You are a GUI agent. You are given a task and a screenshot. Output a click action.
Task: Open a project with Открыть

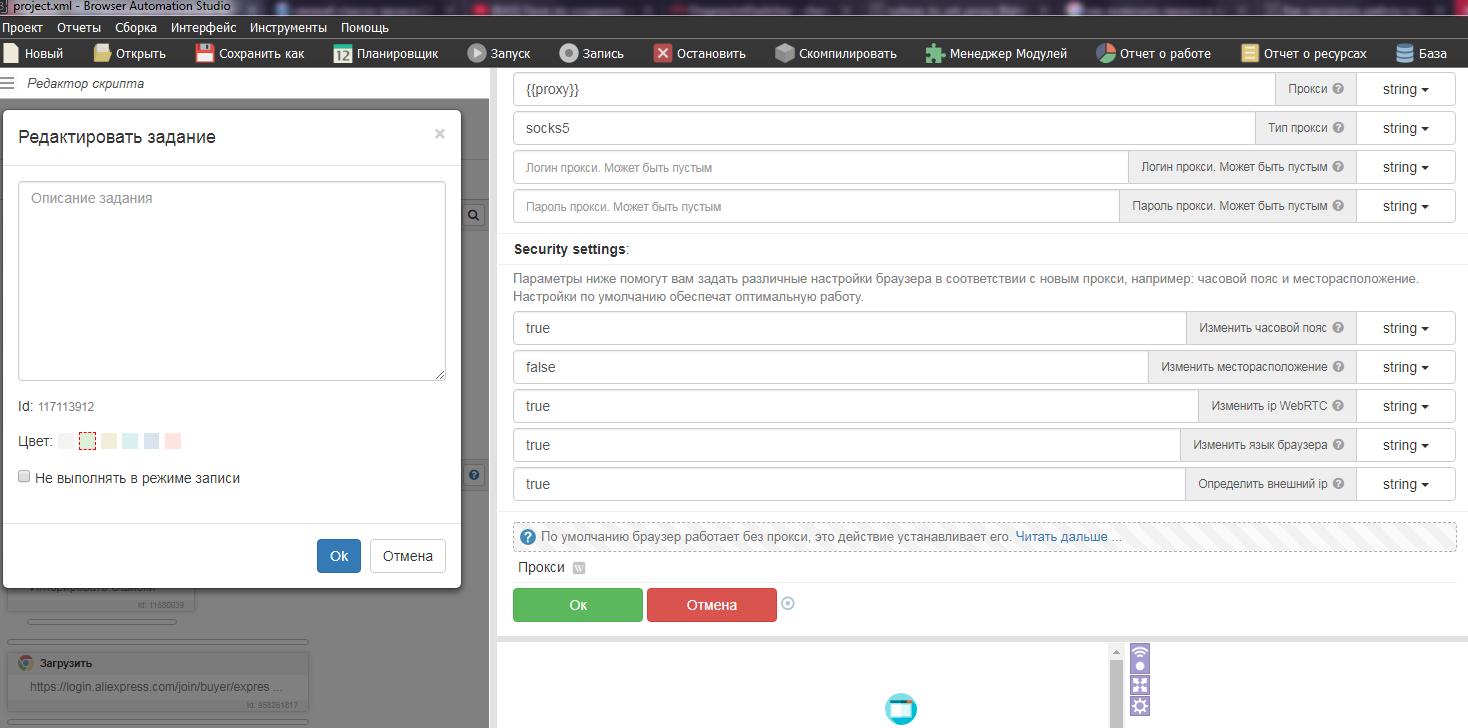point(130,53)
